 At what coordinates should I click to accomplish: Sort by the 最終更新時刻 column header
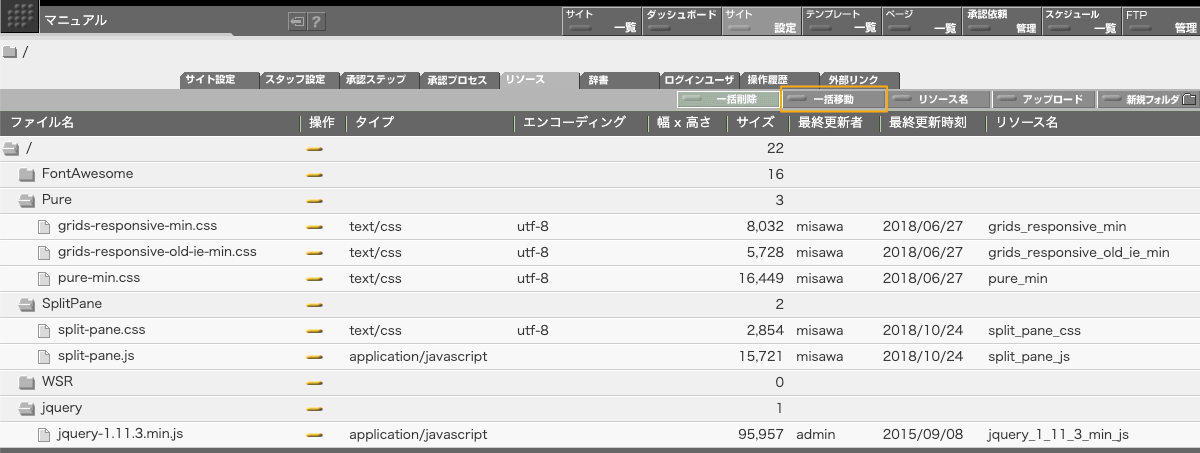(x=927, y=123)
